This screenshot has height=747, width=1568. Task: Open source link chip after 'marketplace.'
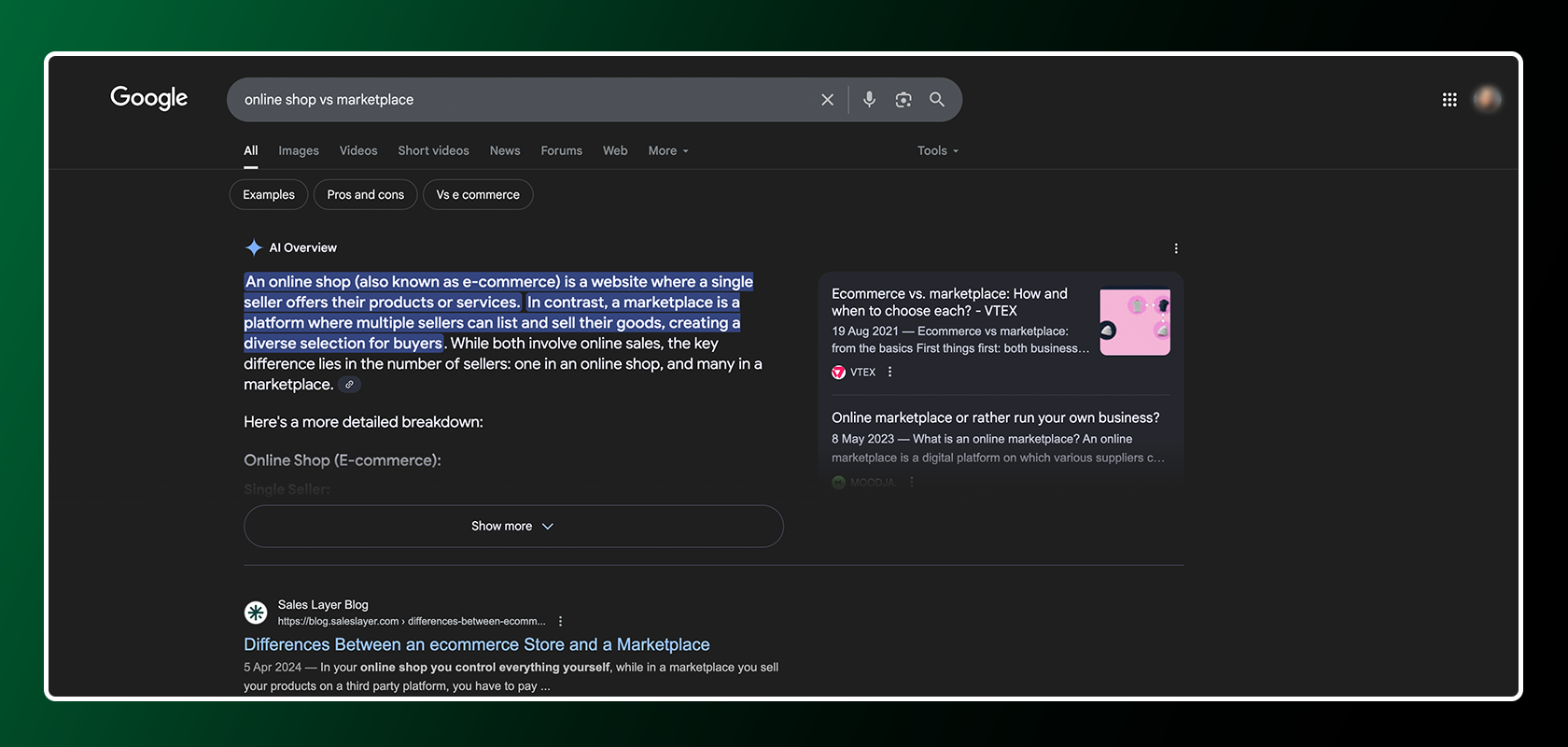point(349,385)
